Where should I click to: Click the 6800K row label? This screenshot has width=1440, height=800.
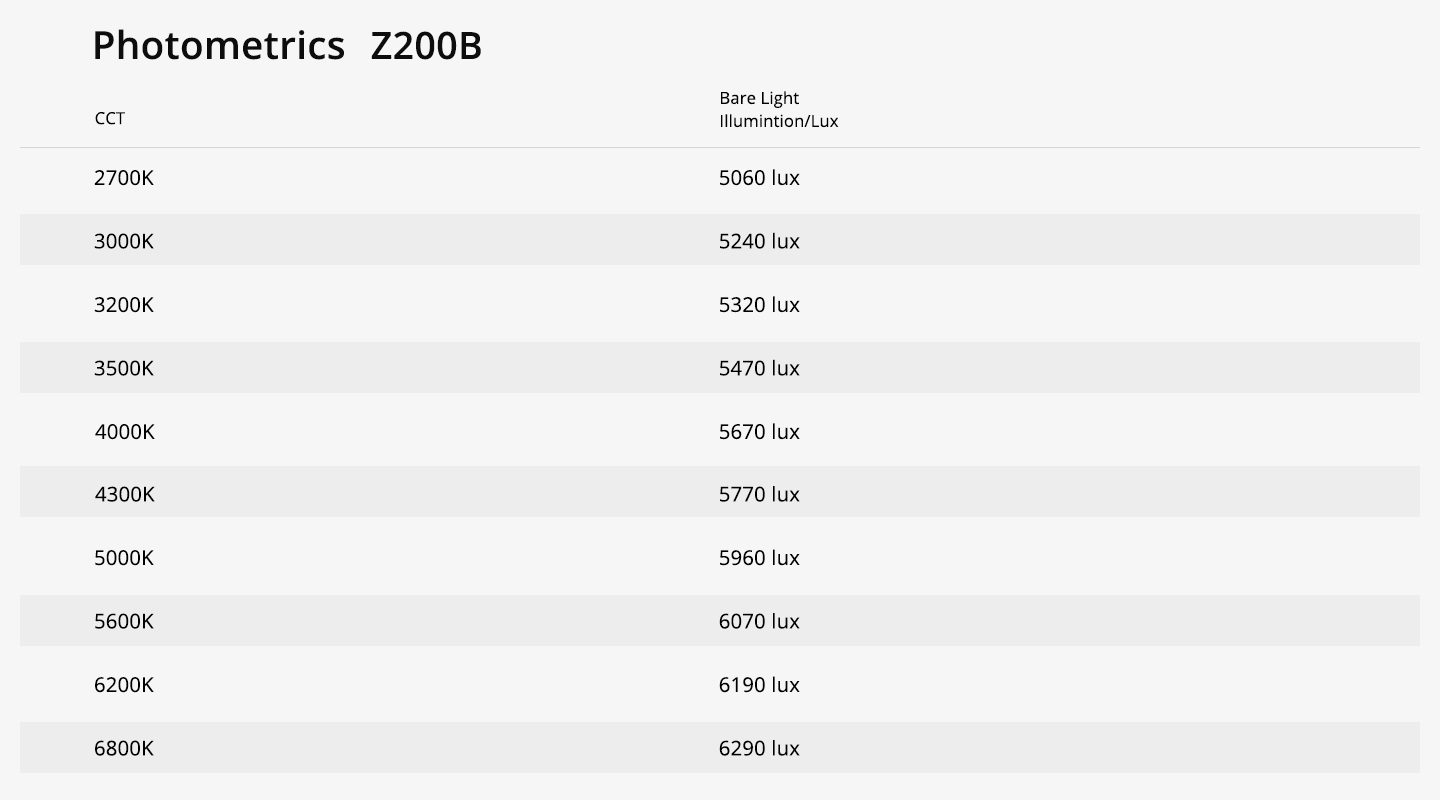click(x=124, y=748)
